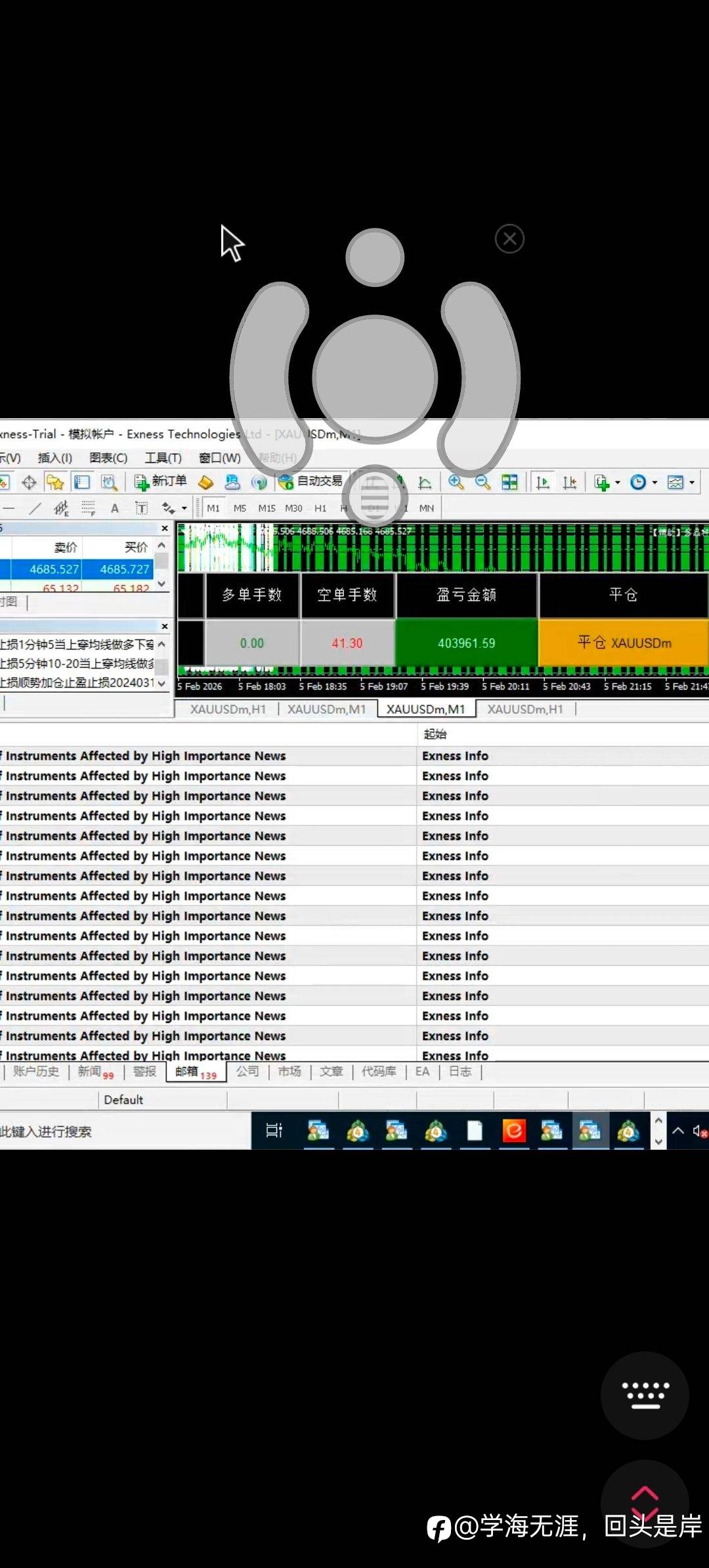The height and width of the screenshot is (1568, 709).
Task: Click the orange 平仓 XAUUSDm button
Action: 624,643
